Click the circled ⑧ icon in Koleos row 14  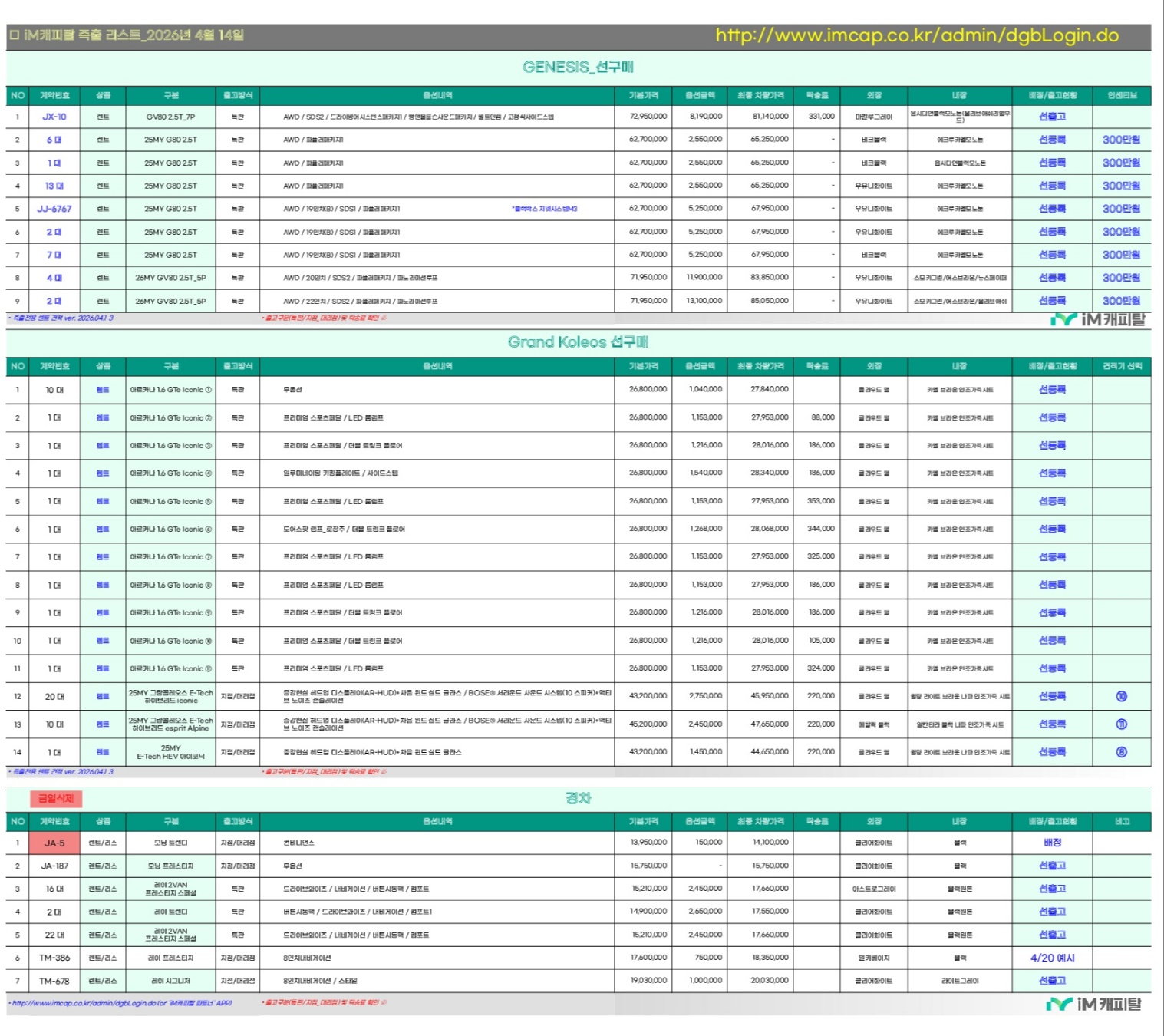(1121, 752)
